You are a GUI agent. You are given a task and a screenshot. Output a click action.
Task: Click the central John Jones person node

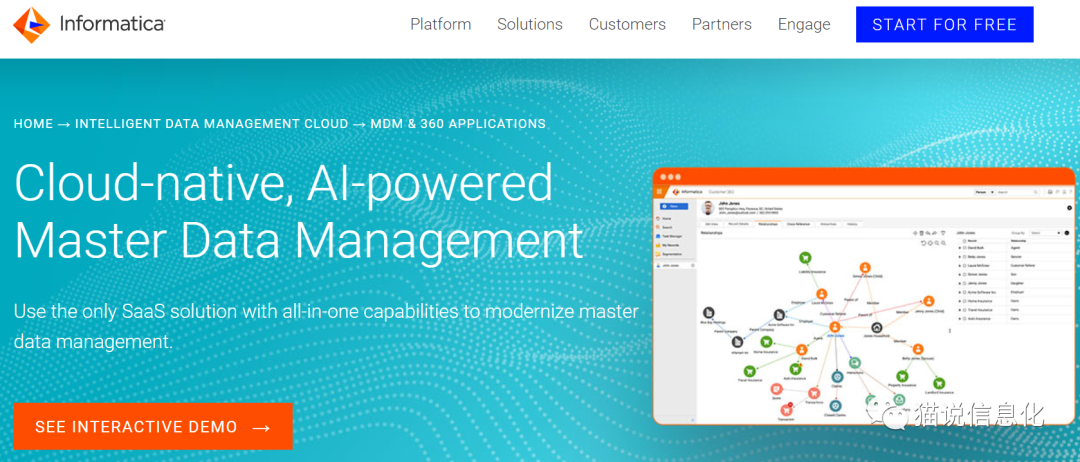(x=834, y=326)
